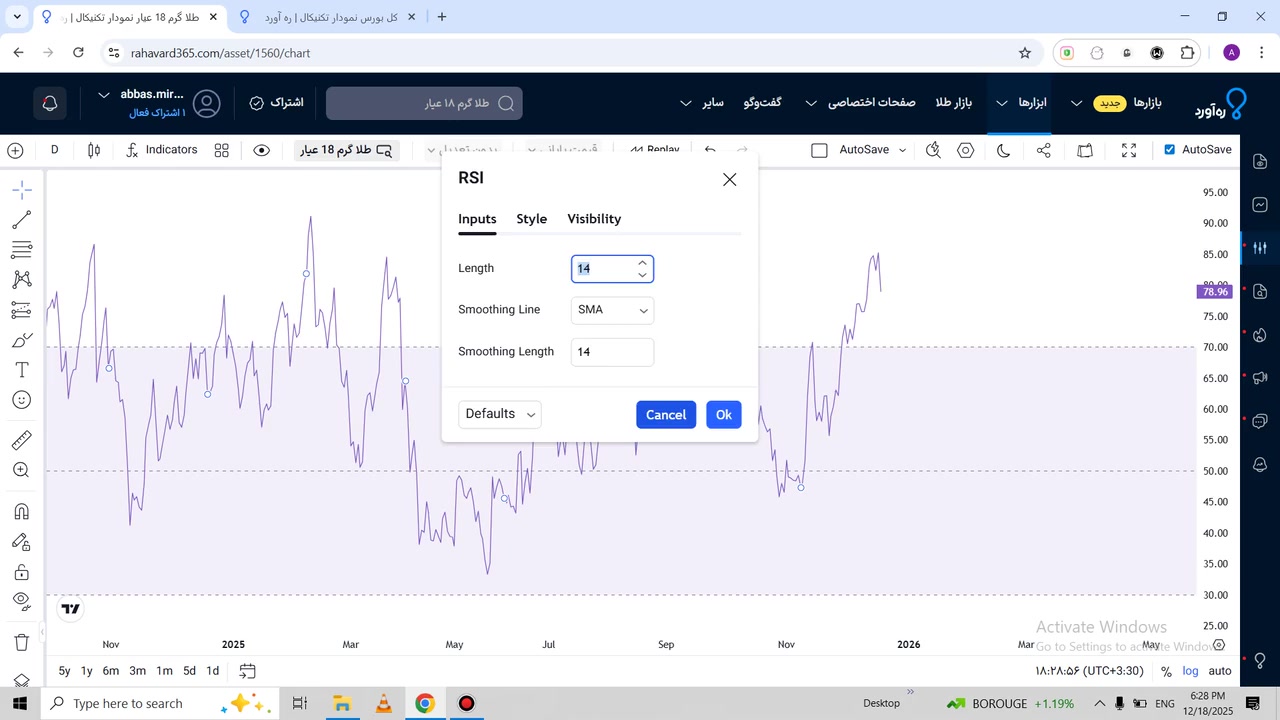Select the trend line drawing tool

pyautogui.click(x=21, y=220)
